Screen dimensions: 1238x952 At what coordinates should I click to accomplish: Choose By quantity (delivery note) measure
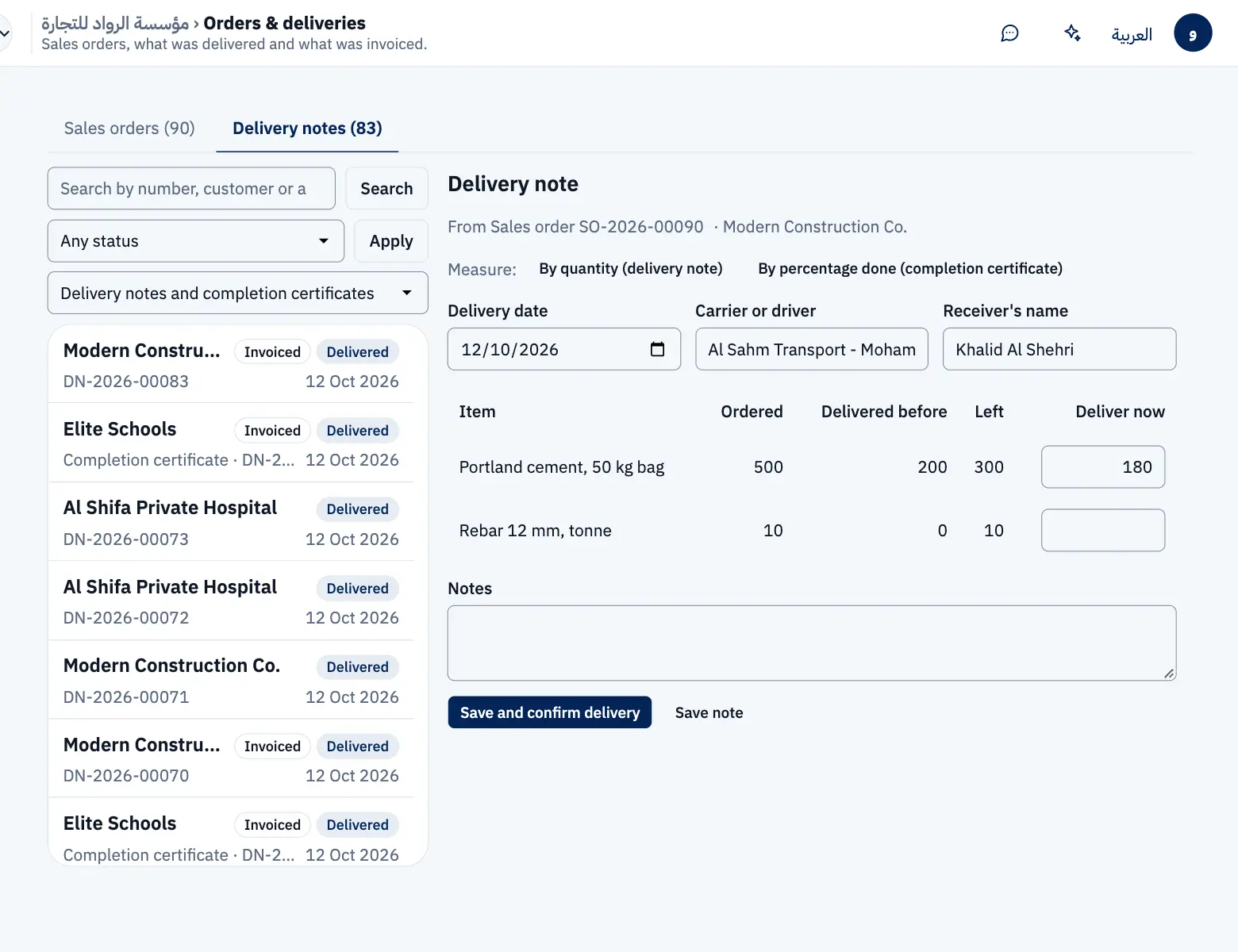coord(630,268)
